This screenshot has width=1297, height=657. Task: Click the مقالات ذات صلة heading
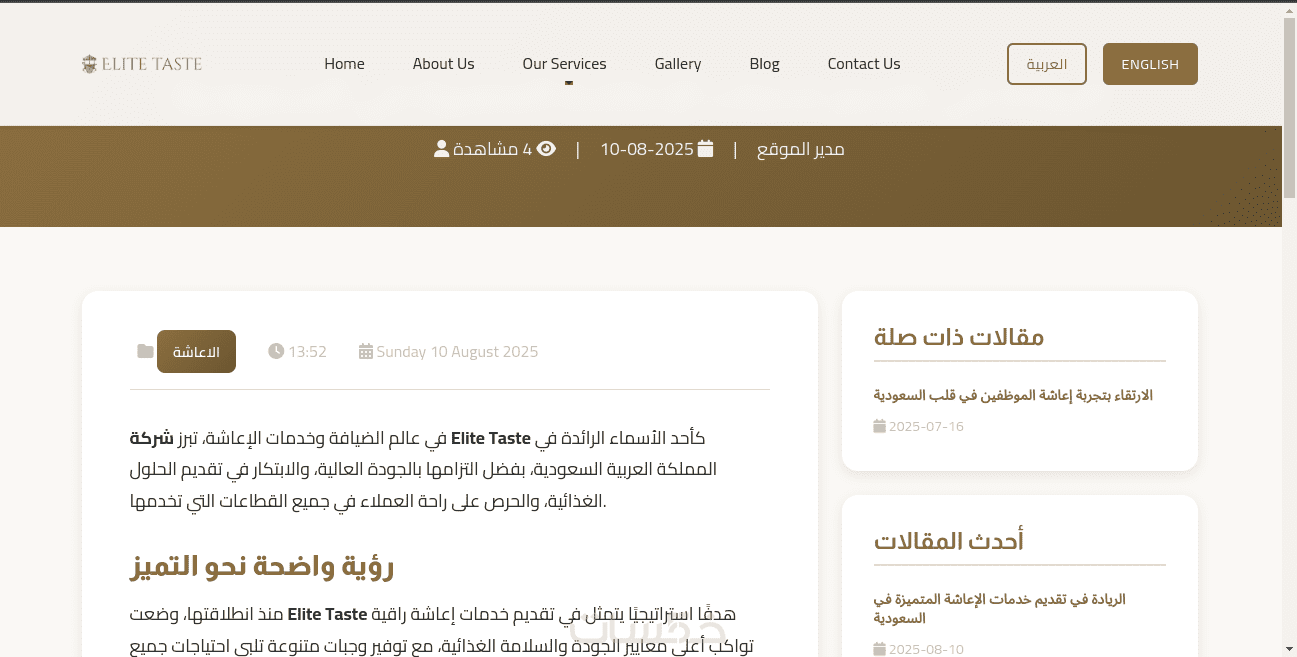(959, 336)
